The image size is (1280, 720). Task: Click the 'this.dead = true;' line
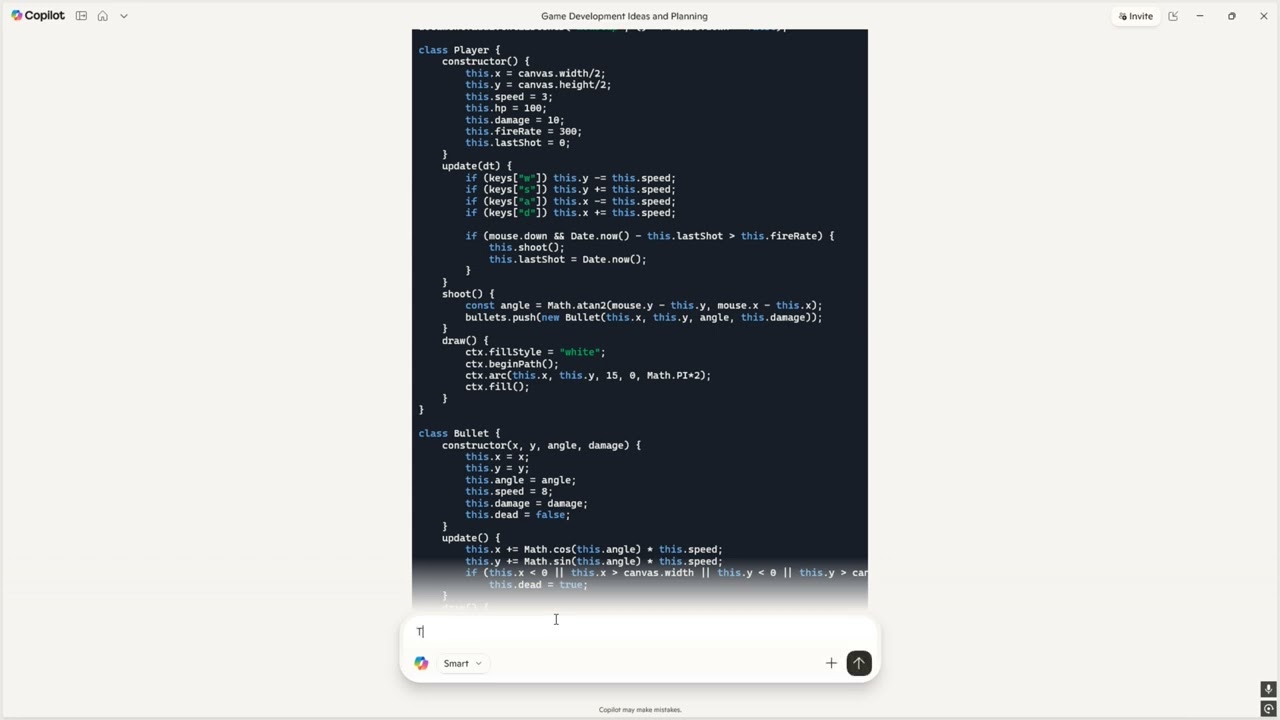(x=538, y=584)
